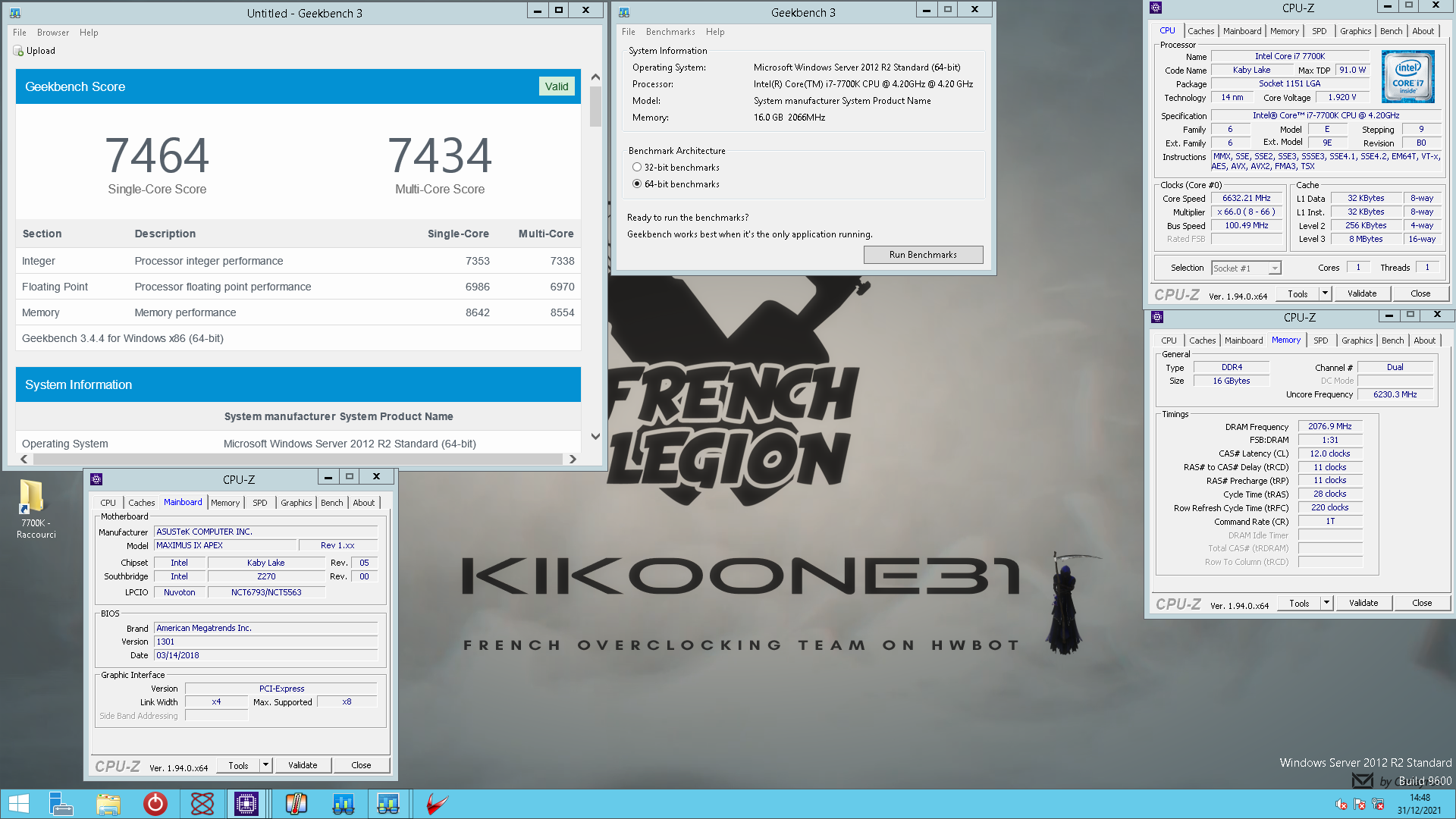
Task: Open Bench tab in CPU-Z CPU window
Action: (x=1391, y=31)
